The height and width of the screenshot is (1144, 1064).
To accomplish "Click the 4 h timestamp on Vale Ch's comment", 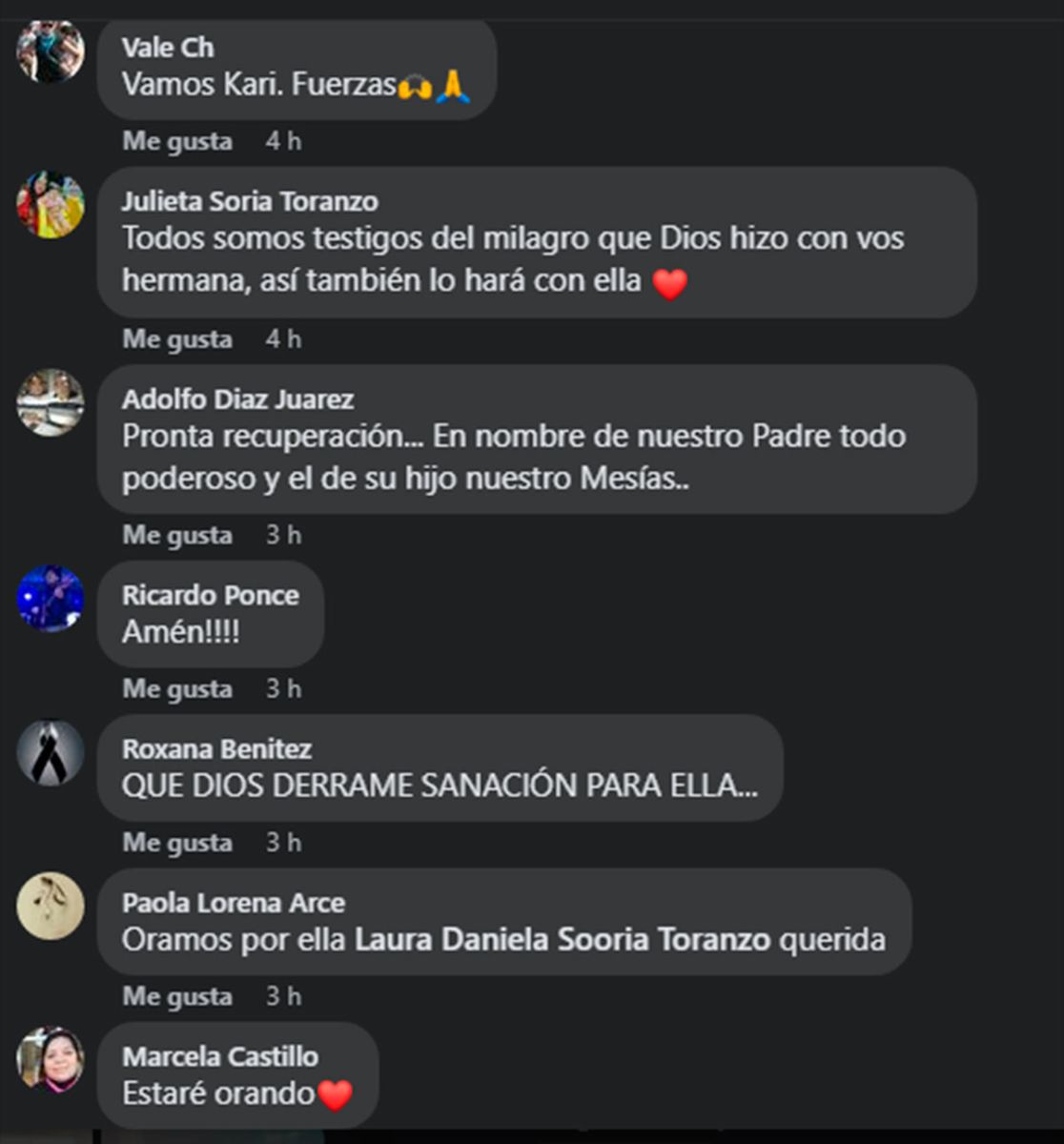I will click(283, 141).
